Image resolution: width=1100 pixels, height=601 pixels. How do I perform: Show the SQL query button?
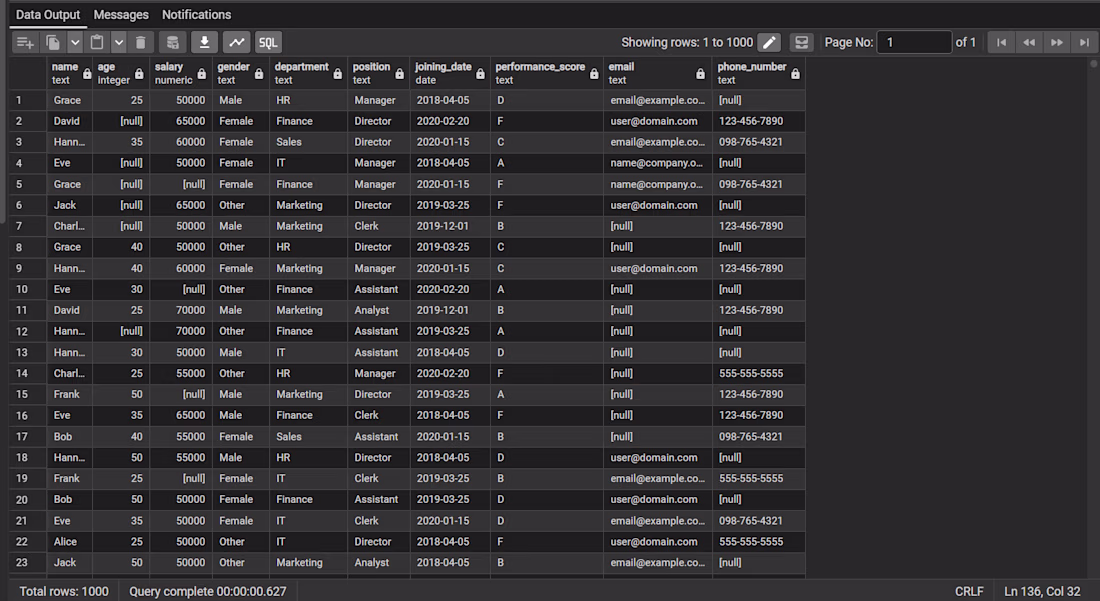tap(268, 42)
